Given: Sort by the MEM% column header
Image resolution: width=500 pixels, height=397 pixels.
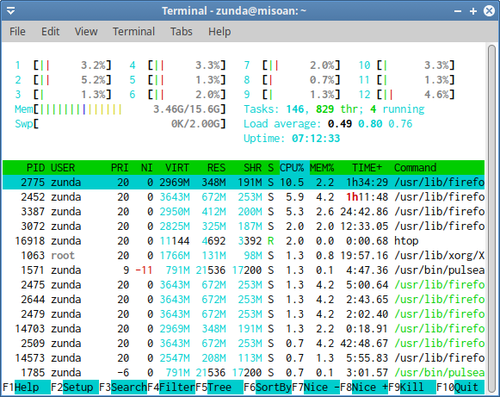Looking at the screenshot, I should [322, 167].
